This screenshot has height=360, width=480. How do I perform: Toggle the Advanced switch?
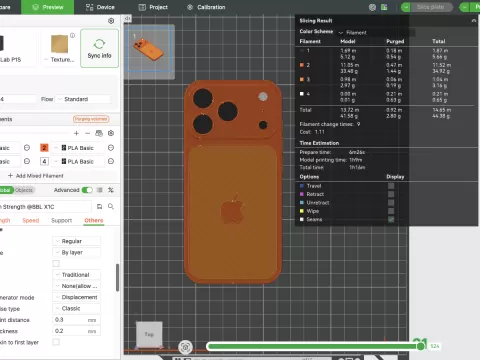[87, 190]
